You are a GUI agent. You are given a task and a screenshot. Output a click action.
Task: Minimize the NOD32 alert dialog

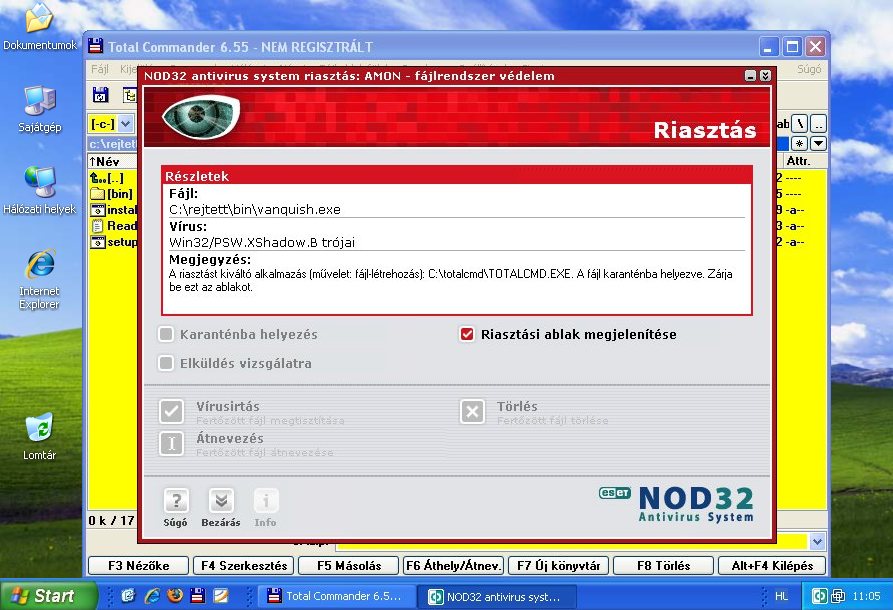coord(751,76)
